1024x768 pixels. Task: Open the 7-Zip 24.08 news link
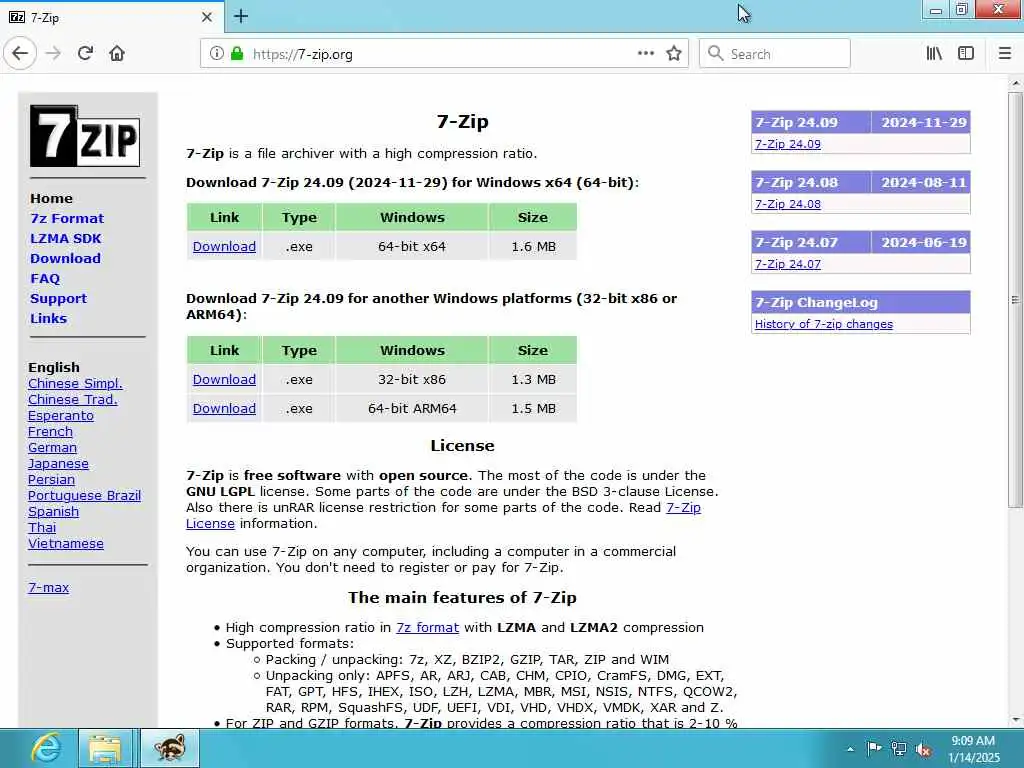788,204
